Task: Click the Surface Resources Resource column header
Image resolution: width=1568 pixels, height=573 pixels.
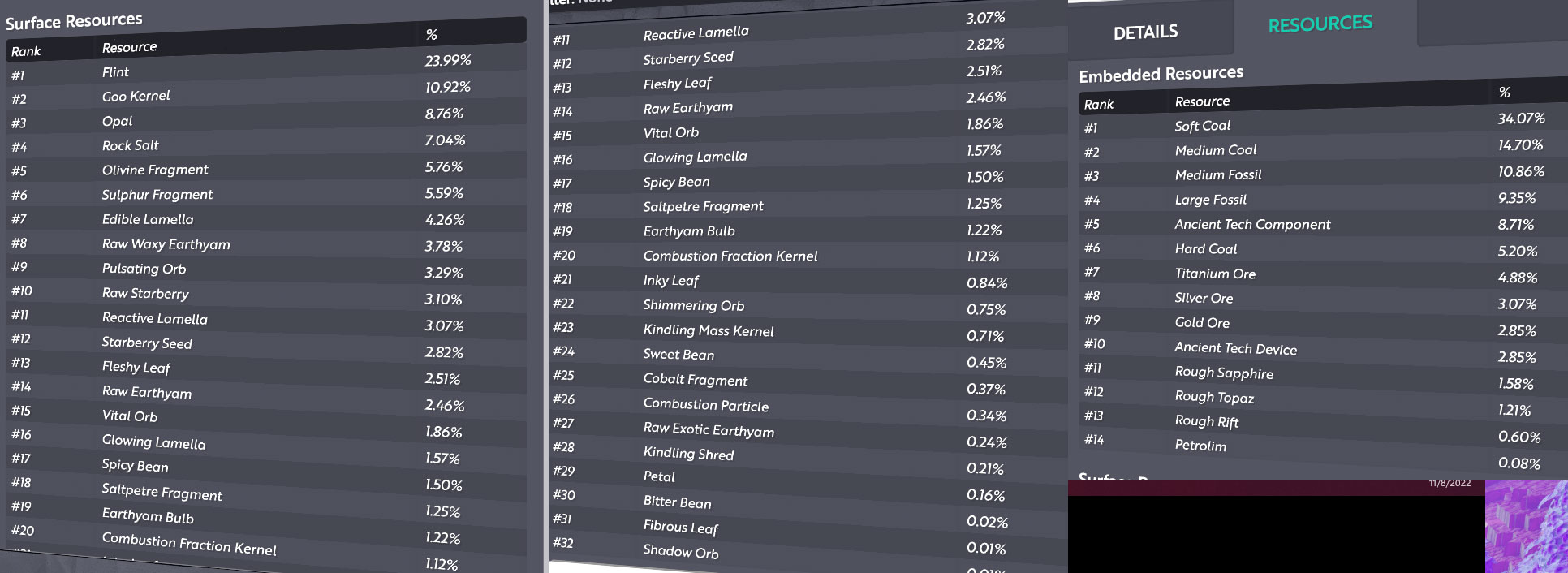Action: 129,47
